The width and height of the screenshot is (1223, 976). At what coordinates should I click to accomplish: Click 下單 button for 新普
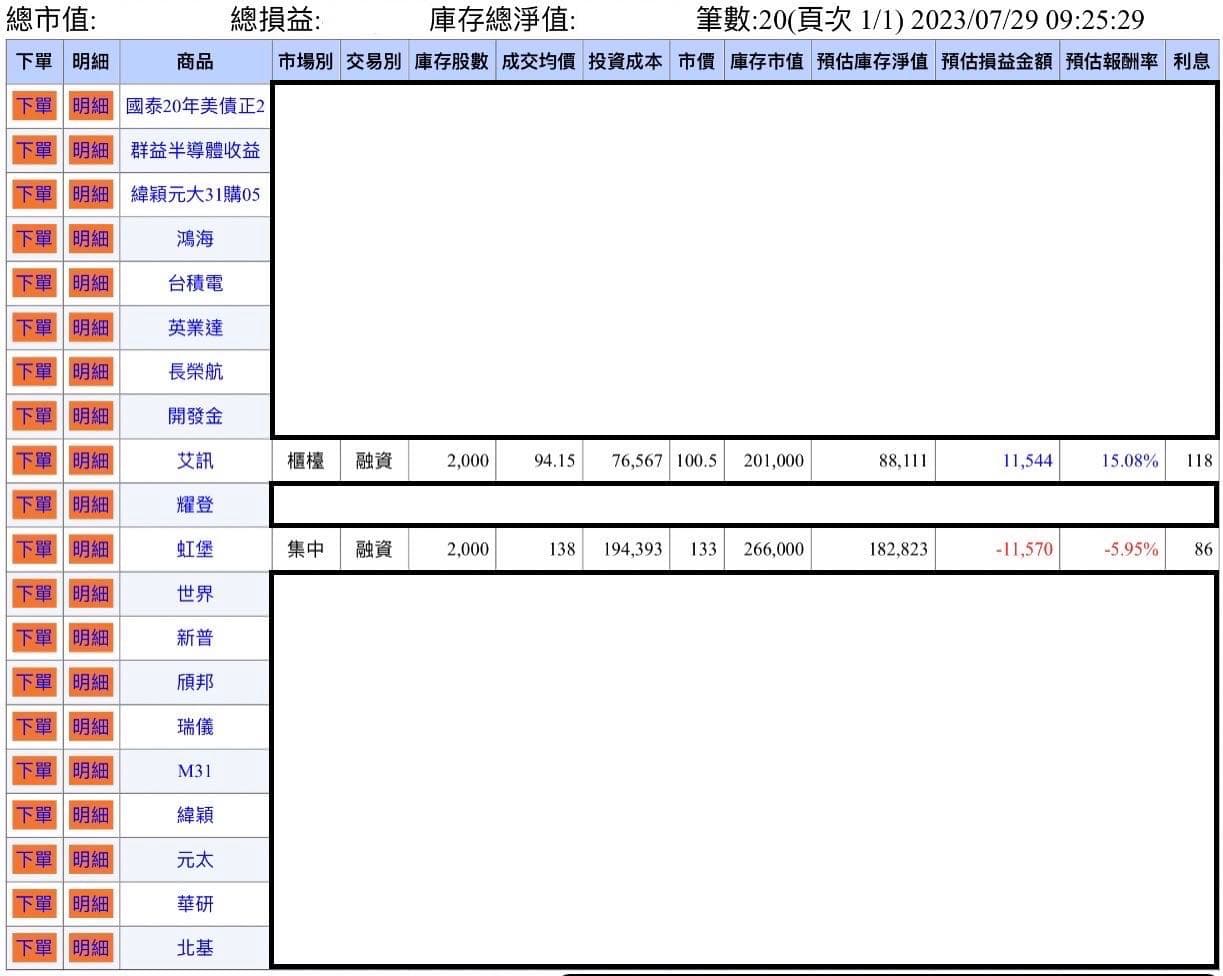click(33, 637)
